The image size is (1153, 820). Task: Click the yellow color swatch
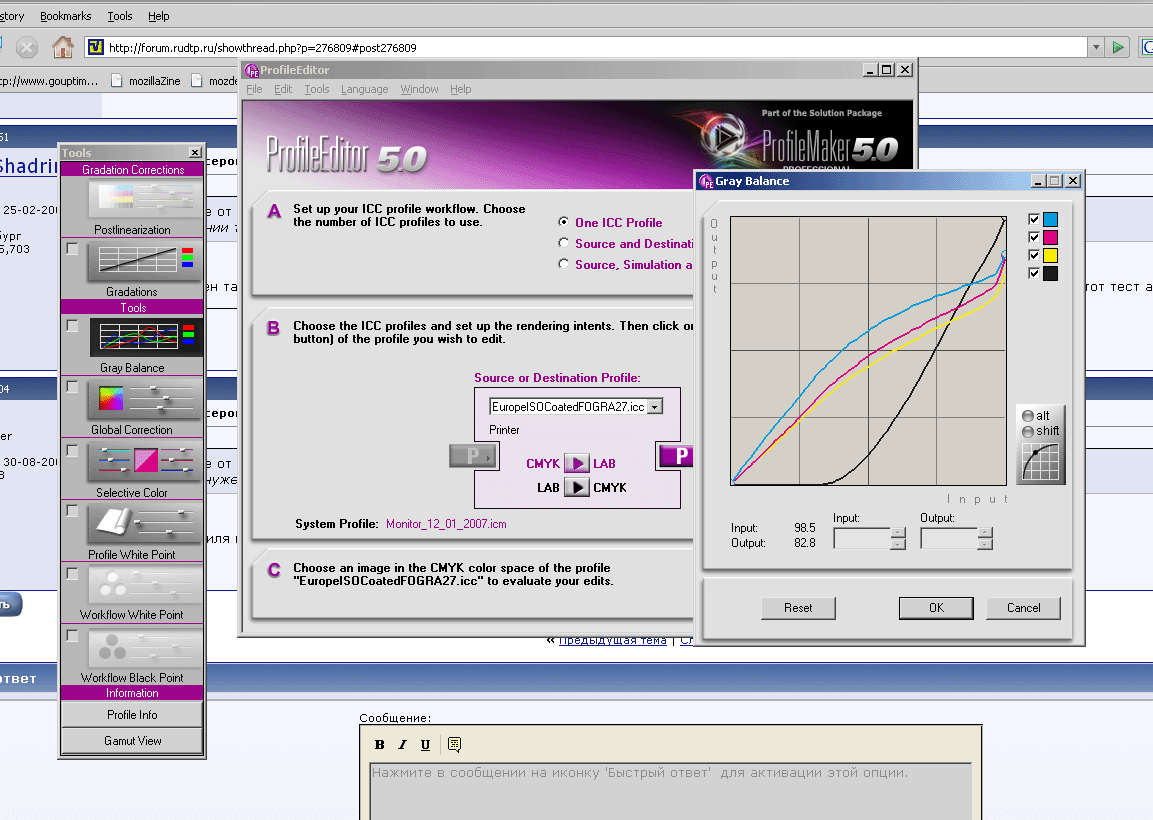pos(1050,255)
